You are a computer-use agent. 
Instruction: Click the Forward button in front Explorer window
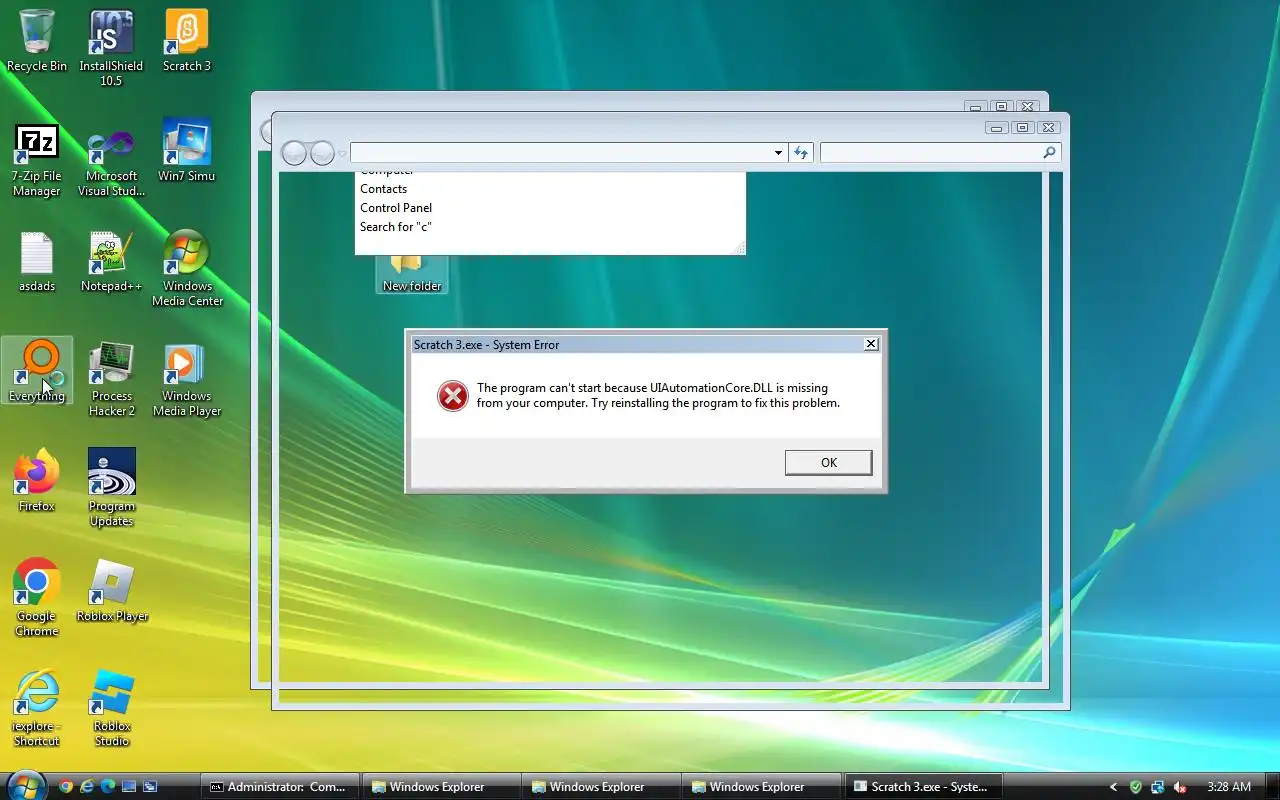click(322, 153)
